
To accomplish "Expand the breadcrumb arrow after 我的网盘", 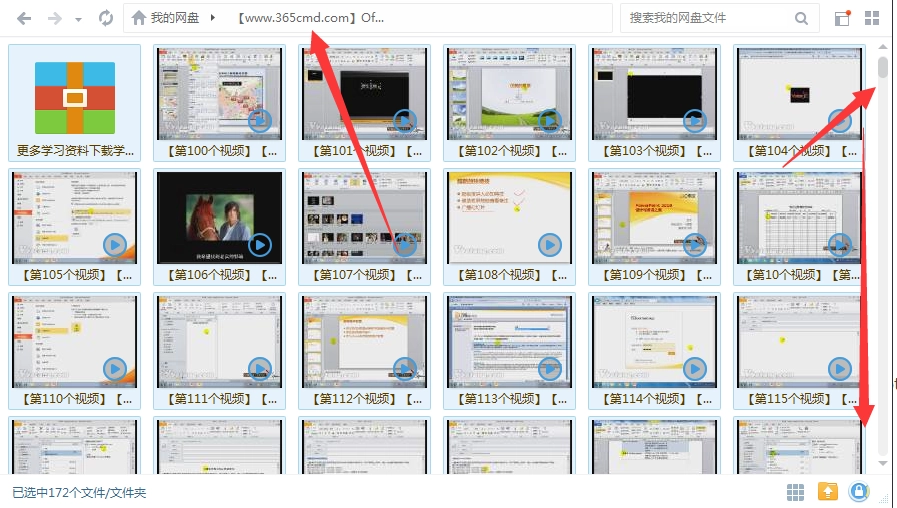I will 213,18.
